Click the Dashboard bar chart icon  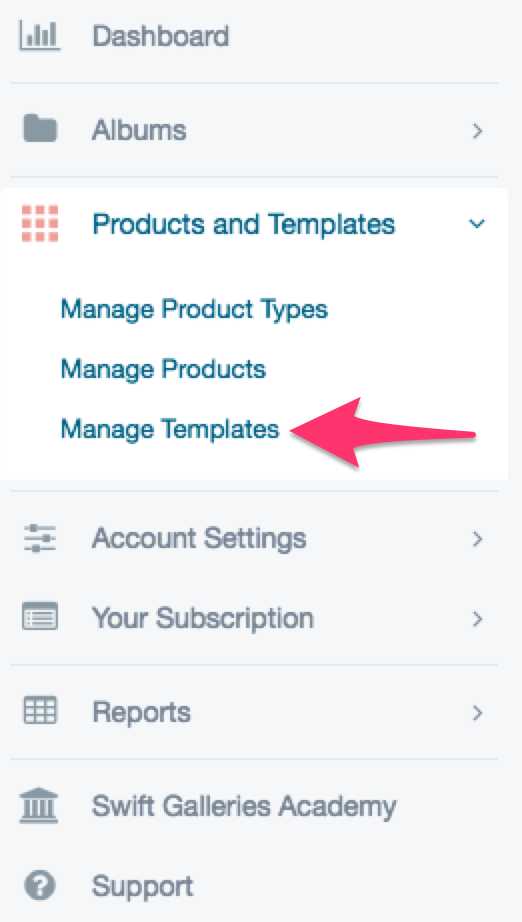click(x=39, y=36)
